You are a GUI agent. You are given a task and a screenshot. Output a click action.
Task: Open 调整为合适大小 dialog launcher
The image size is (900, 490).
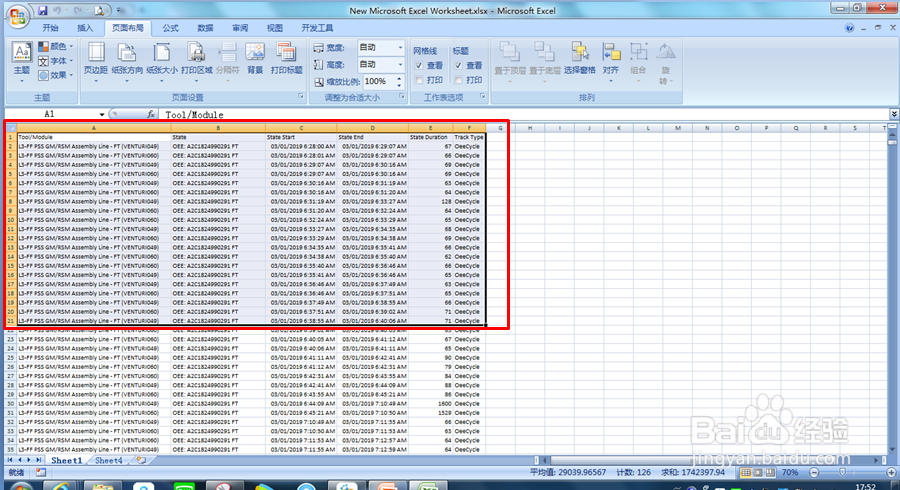tap(402, 96)
